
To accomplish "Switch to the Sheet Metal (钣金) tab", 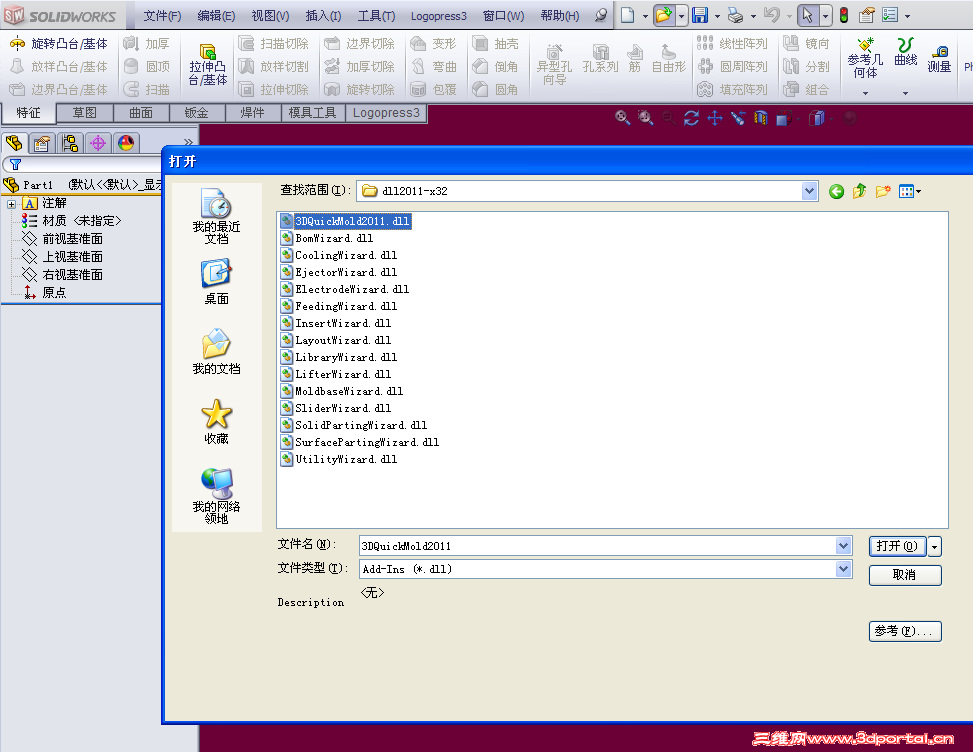I will point(196,113).
